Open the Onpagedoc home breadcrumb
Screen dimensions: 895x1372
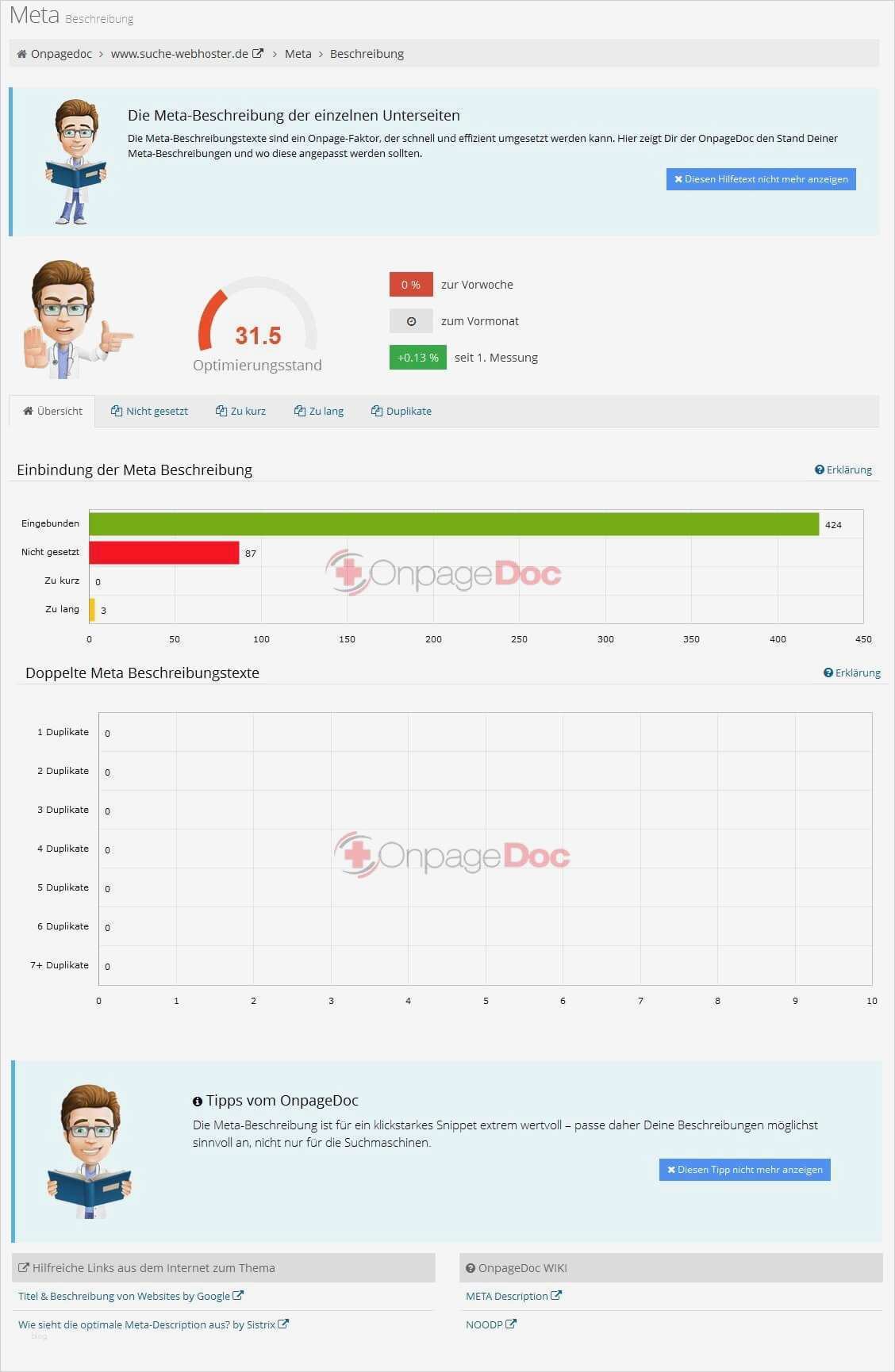54,54
